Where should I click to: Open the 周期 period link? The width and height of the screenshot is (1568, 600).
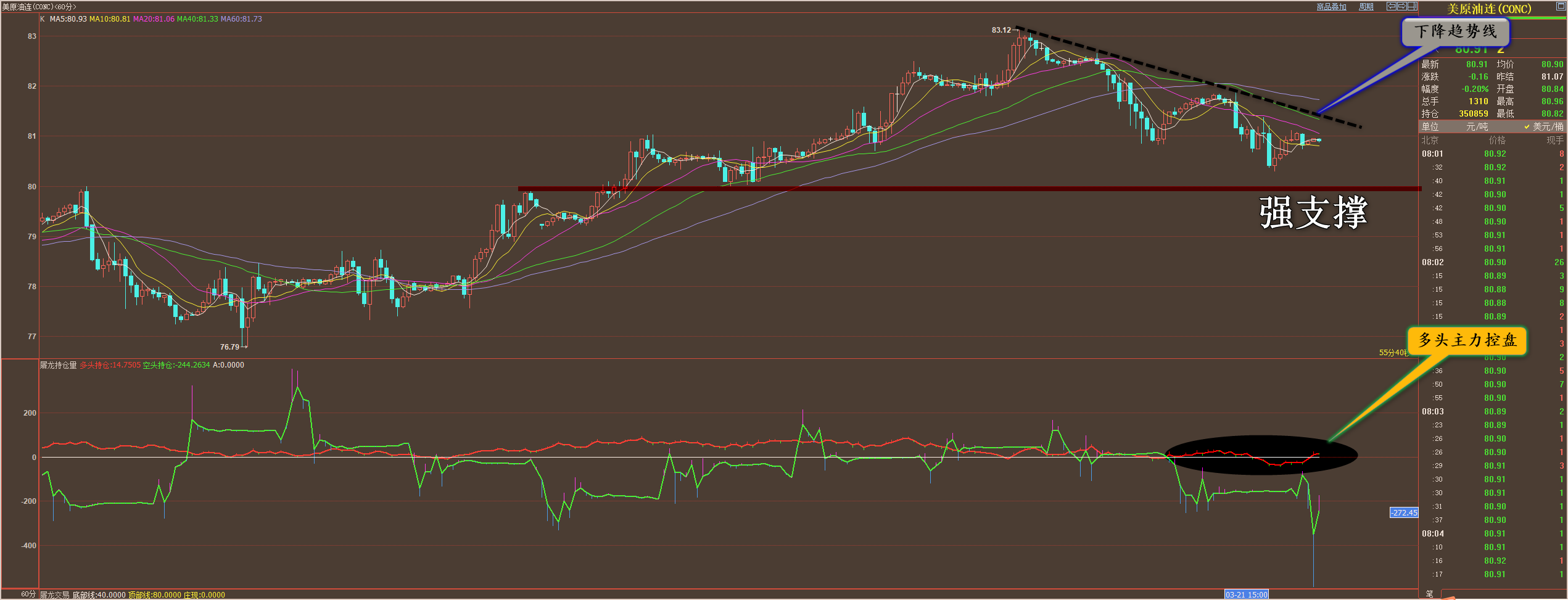[x=1366, y=7]
